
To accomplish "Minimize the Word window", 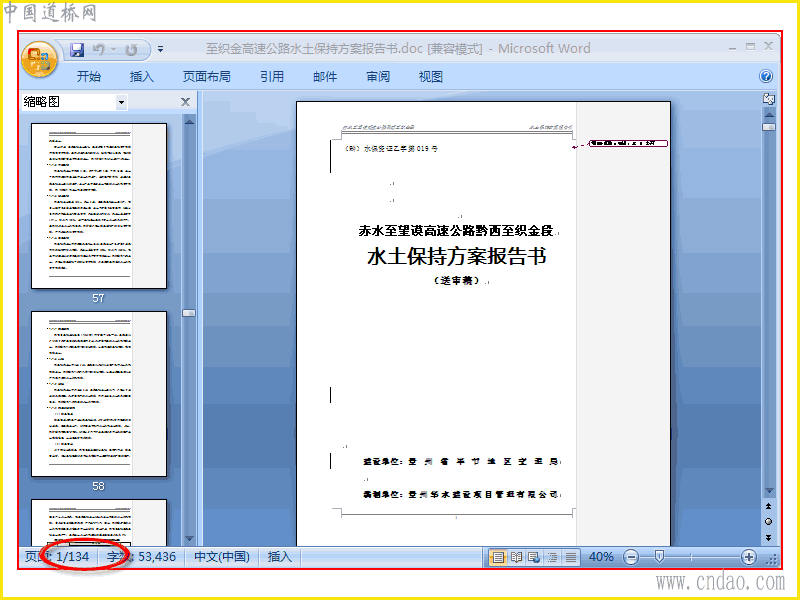I will [732, 47].
